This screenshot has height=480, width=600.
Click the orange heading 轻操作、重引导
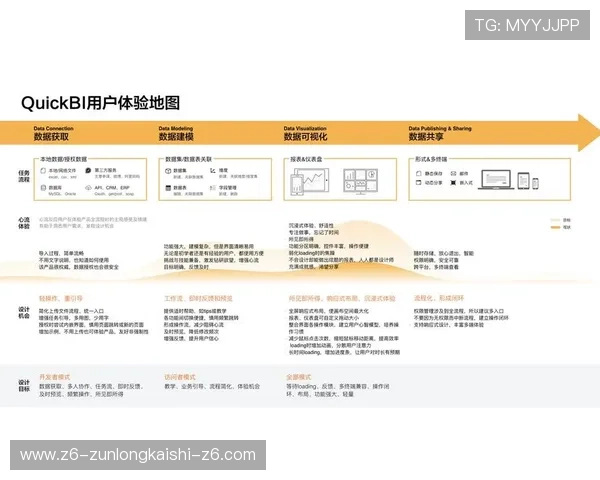pyautogui.click(x=61, y=299)
